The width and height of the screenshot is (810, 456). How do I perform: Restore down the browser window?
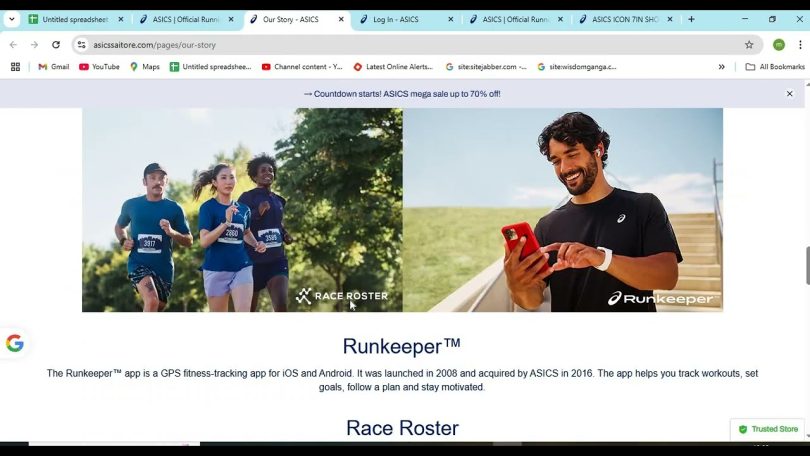[x=772, y=19]
